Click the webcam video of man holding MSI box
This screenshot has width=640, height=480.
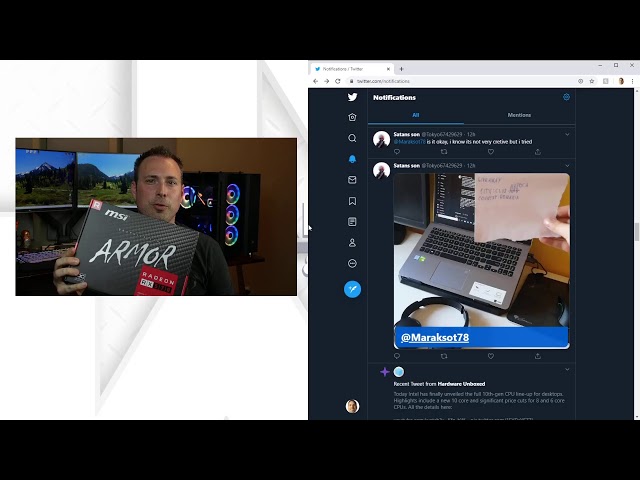[156, 217]
